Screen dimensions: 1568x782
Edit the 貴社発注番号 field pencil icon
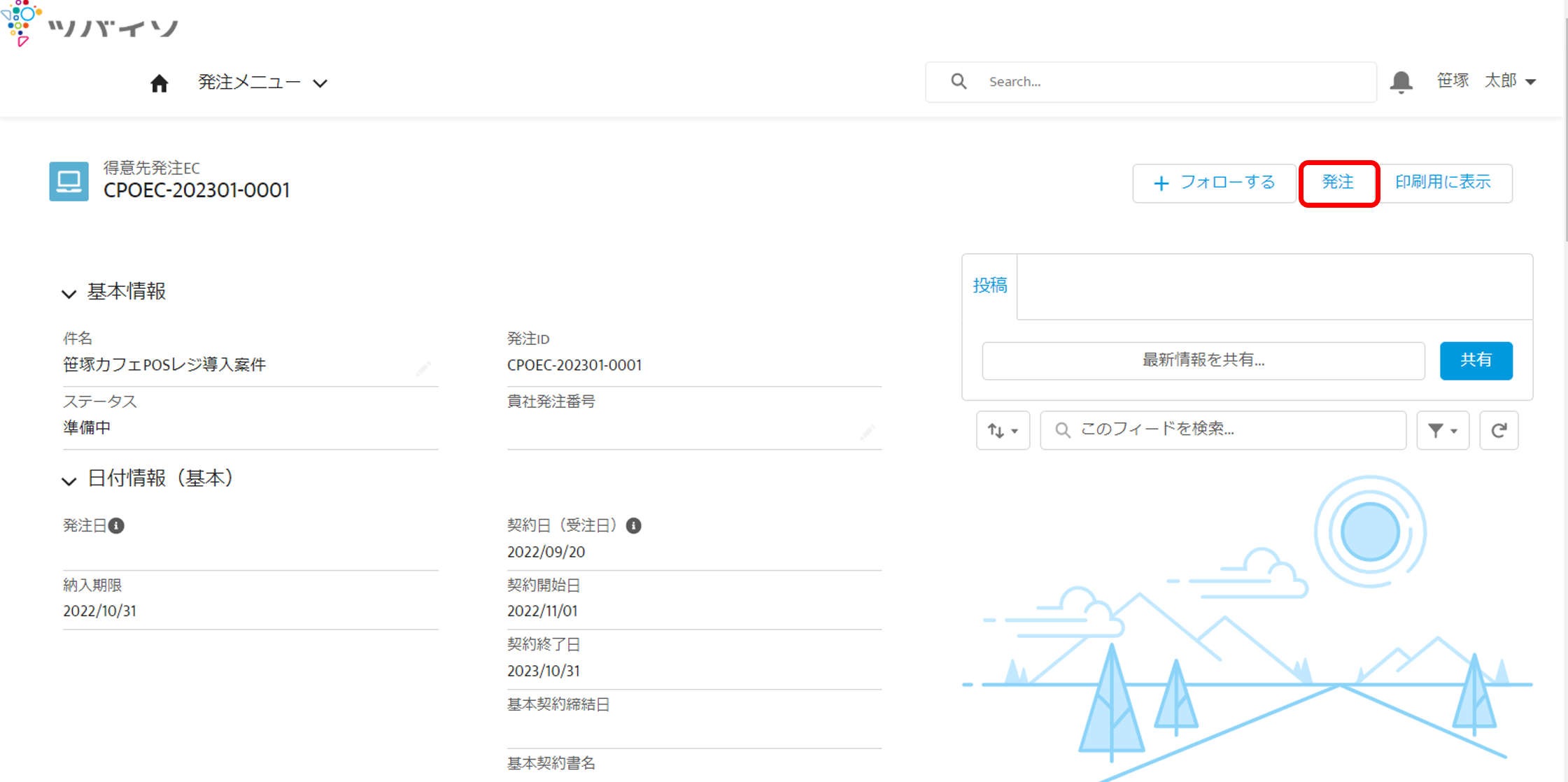pos(867,432)
